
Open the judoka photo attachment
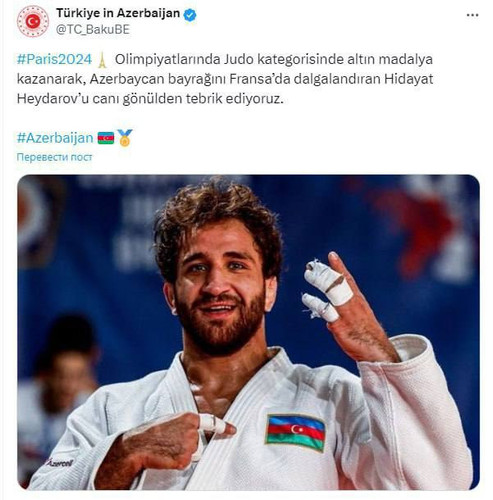(248, 332)
